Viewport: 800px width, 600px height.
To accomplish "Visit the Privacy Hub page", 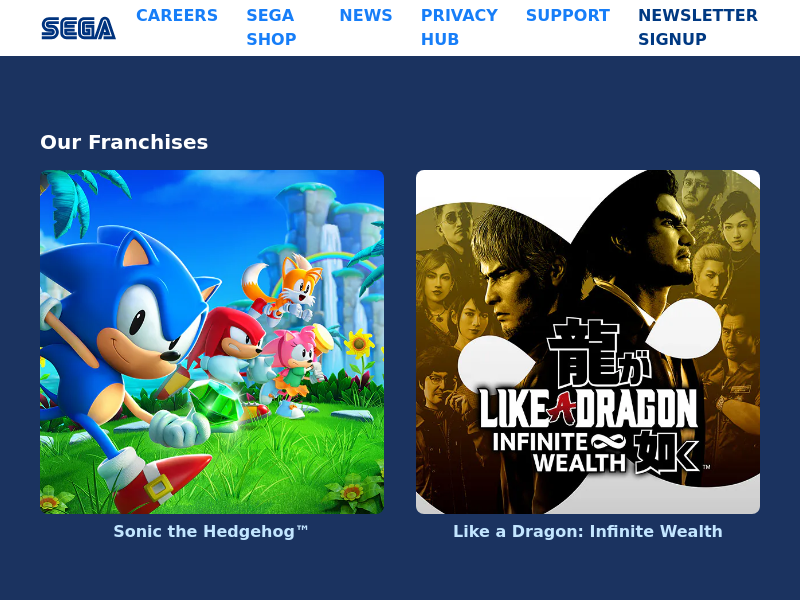I will pos(459,27).
